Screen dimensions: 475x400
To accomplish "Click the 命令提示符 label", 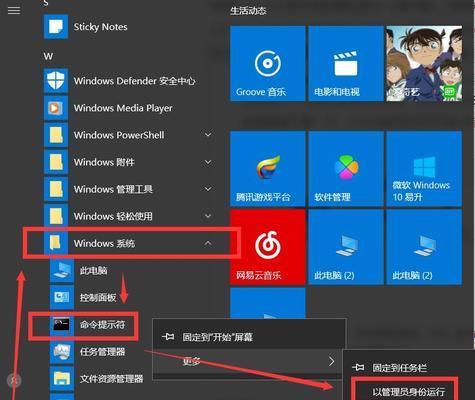I will (x=102, y=324).
